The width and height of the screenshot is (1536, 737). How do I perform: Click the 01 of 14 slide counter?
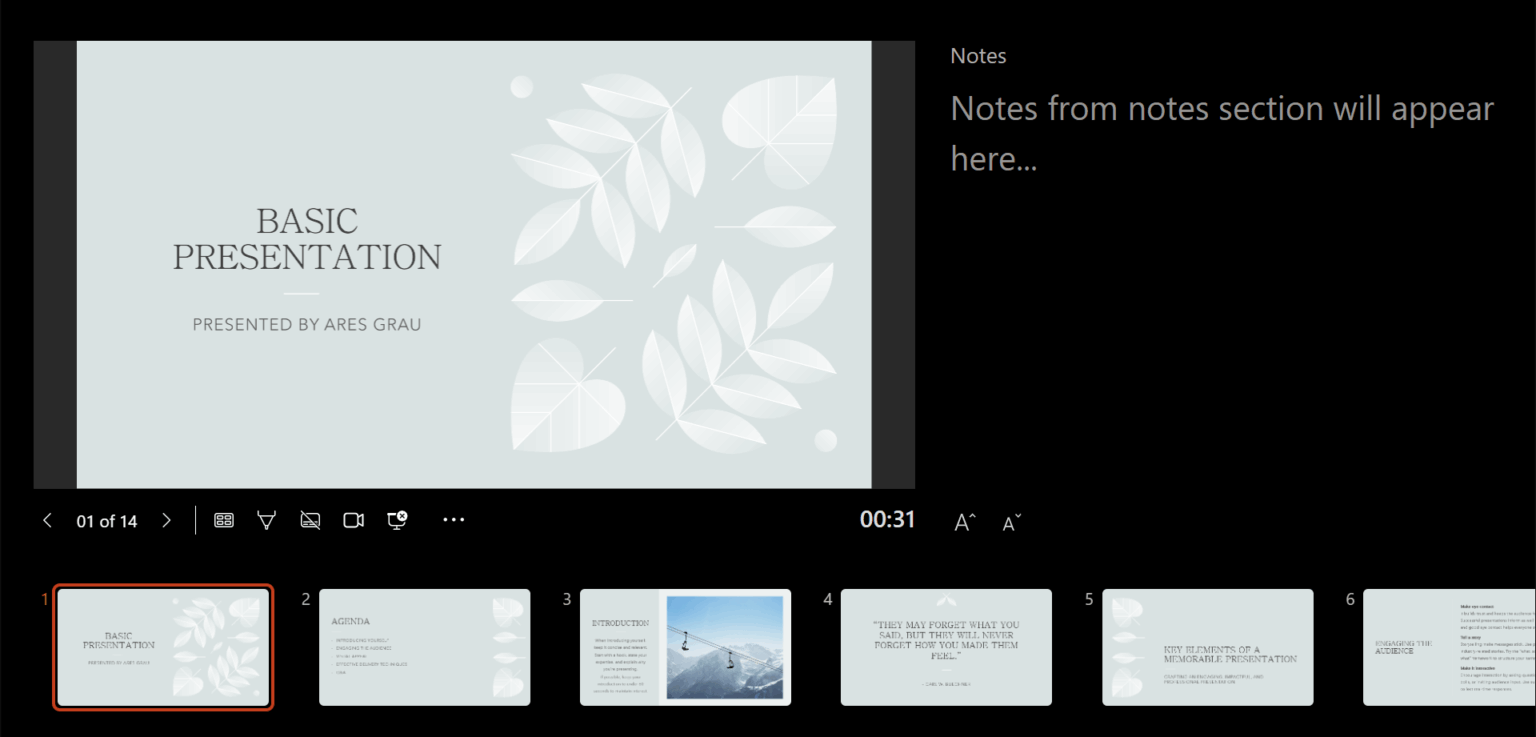(x=106, y=520)
